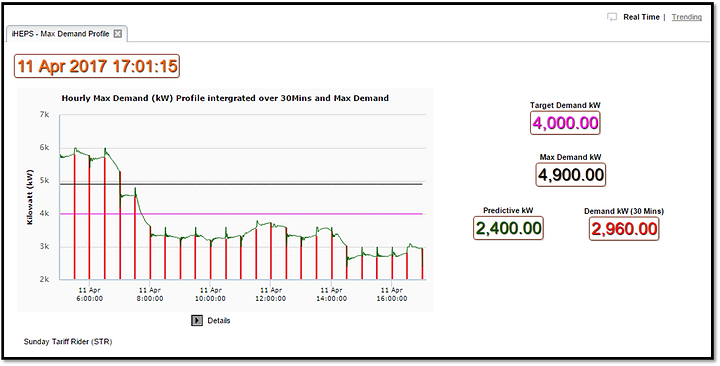Click the Max Demand kW 4,900.00 box
The height and width of the screenshot is (366, 720).
571,175
